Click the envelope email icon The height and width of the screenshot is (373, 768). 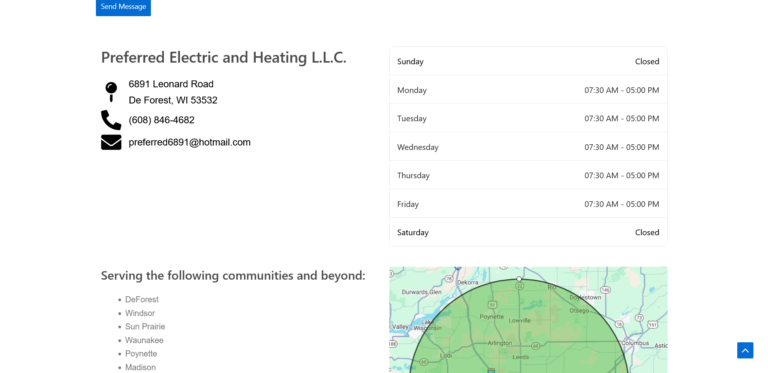click(x=111, y=142)
